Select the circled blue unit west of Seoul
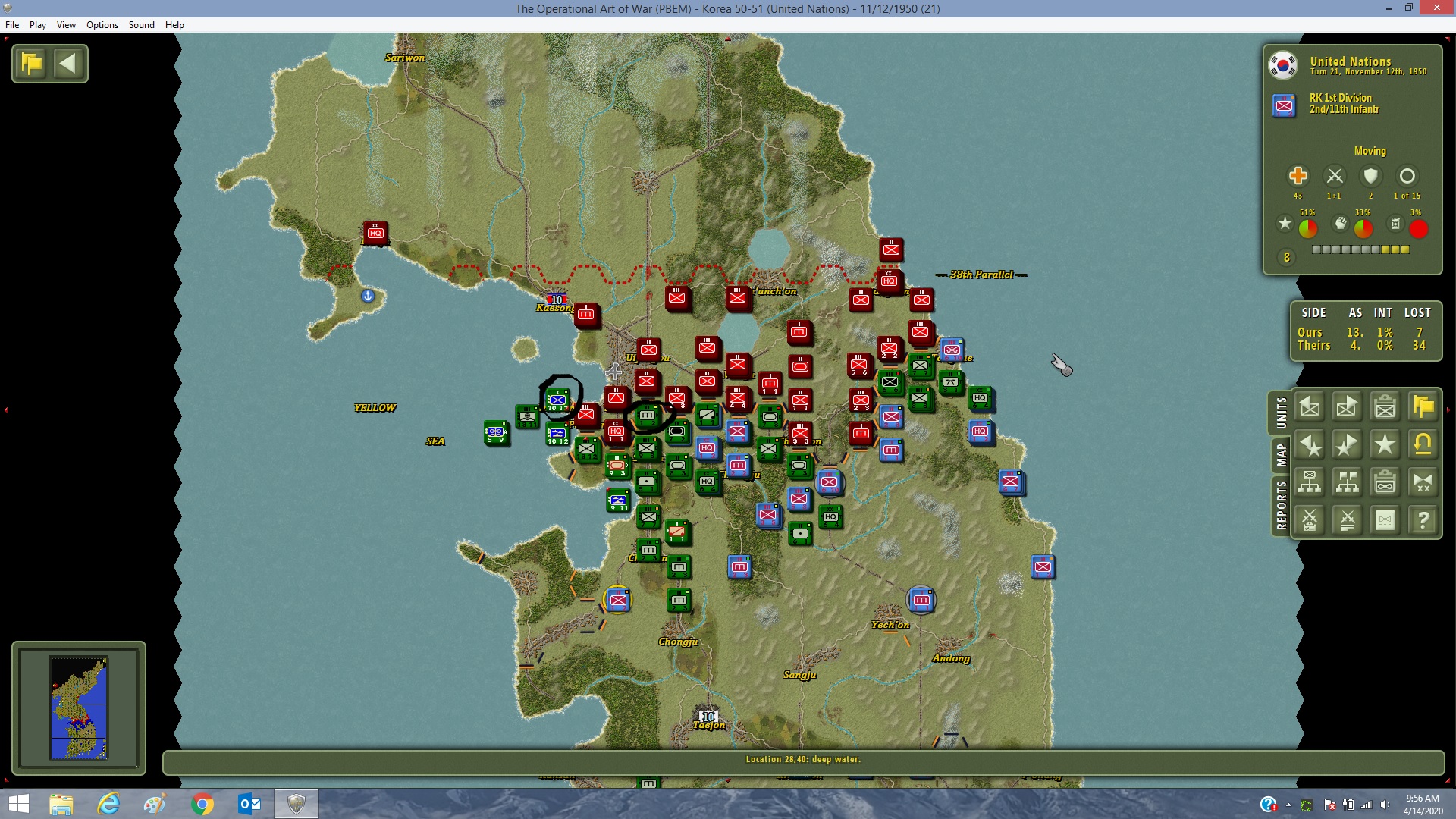Viewport: 1456px width, 819px height. (x=557, y=399)
